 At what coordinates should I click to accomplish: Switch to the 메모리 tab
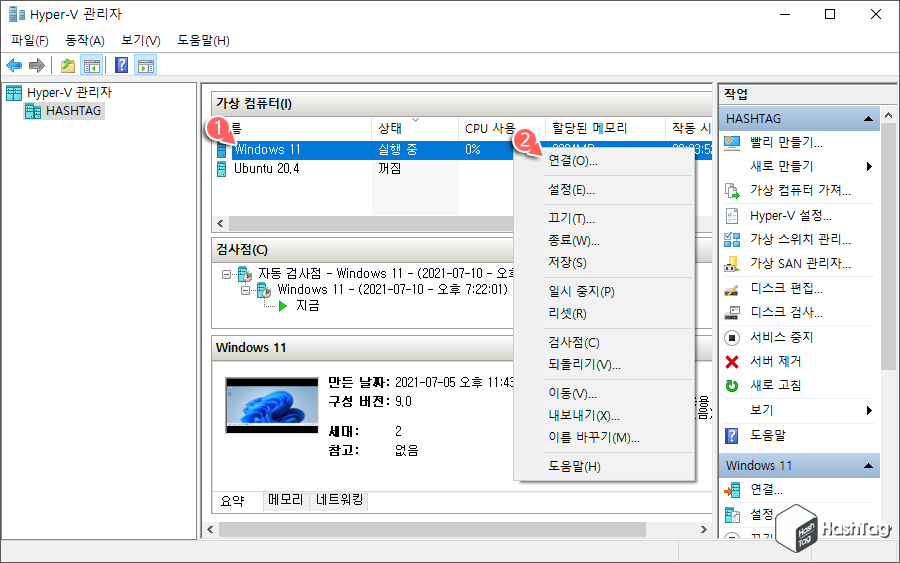286,500
